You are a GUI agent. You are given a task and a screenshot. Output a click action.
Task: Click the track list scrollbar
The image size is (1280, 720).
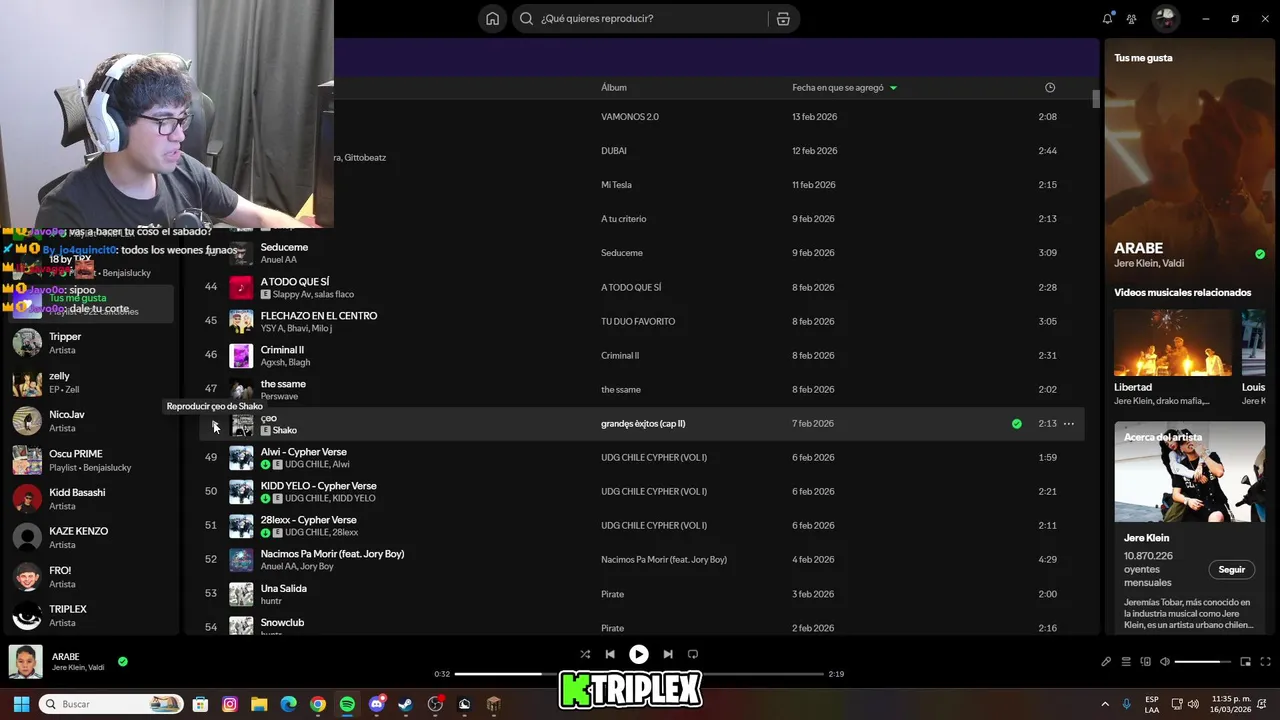1096,98
